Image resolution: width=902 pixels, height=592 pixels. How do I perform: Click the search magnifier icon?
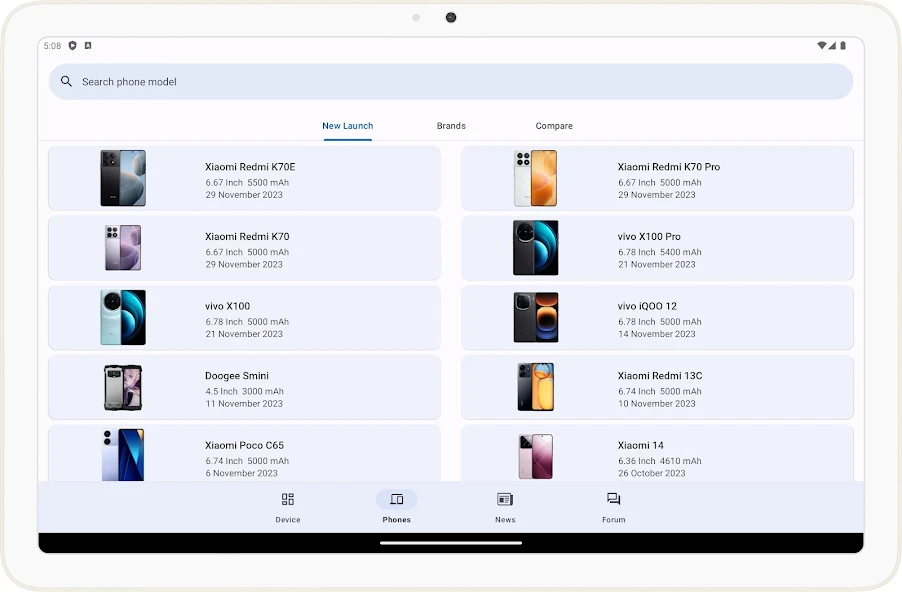[x=67, y=82]
